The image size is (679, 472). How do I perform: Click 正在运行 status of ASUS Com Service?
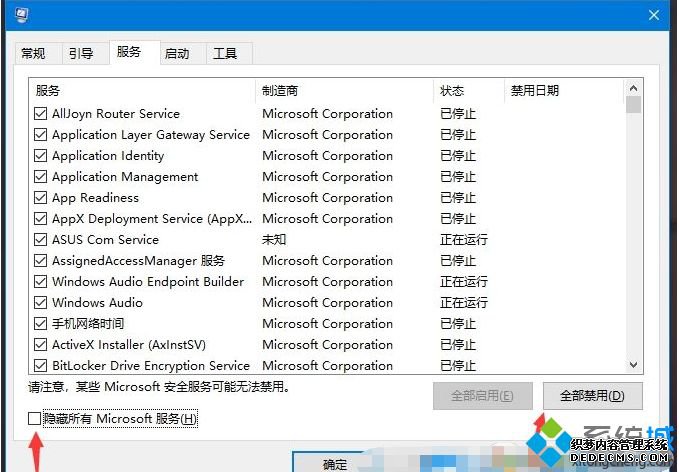(464, 239)
